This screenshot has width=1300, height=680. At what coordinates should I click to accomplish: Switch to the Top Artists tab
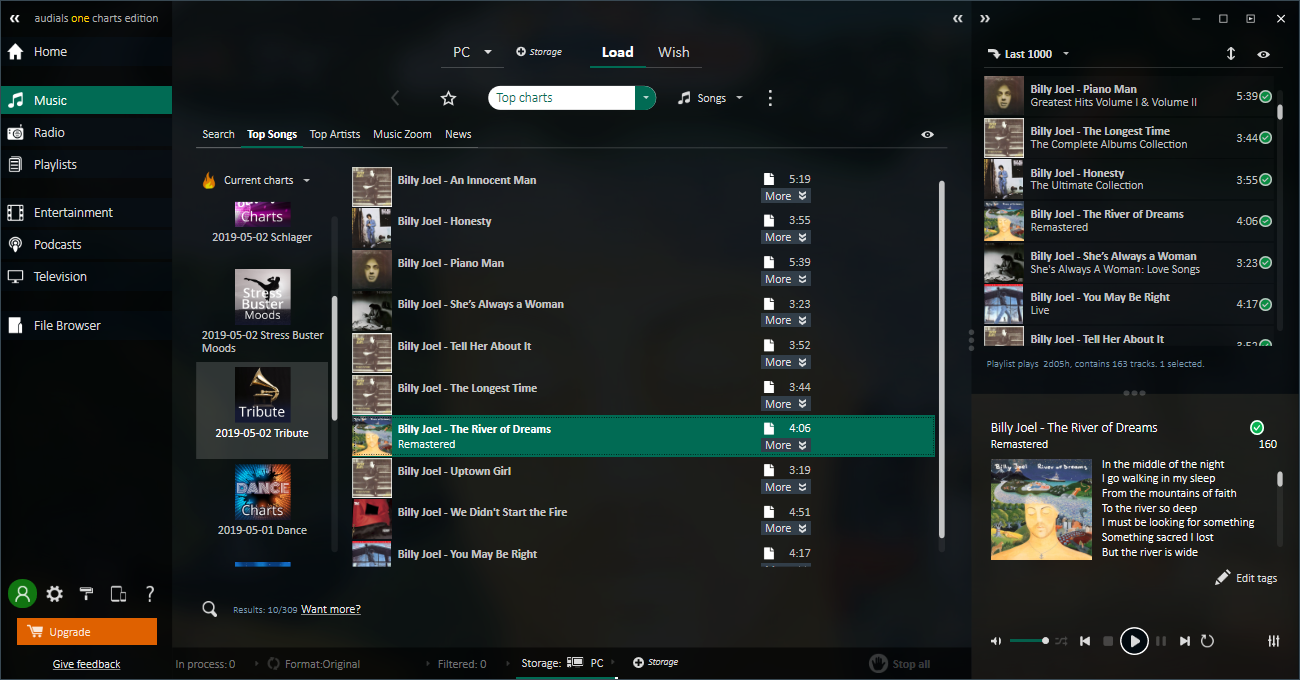[x=335, y=134]
